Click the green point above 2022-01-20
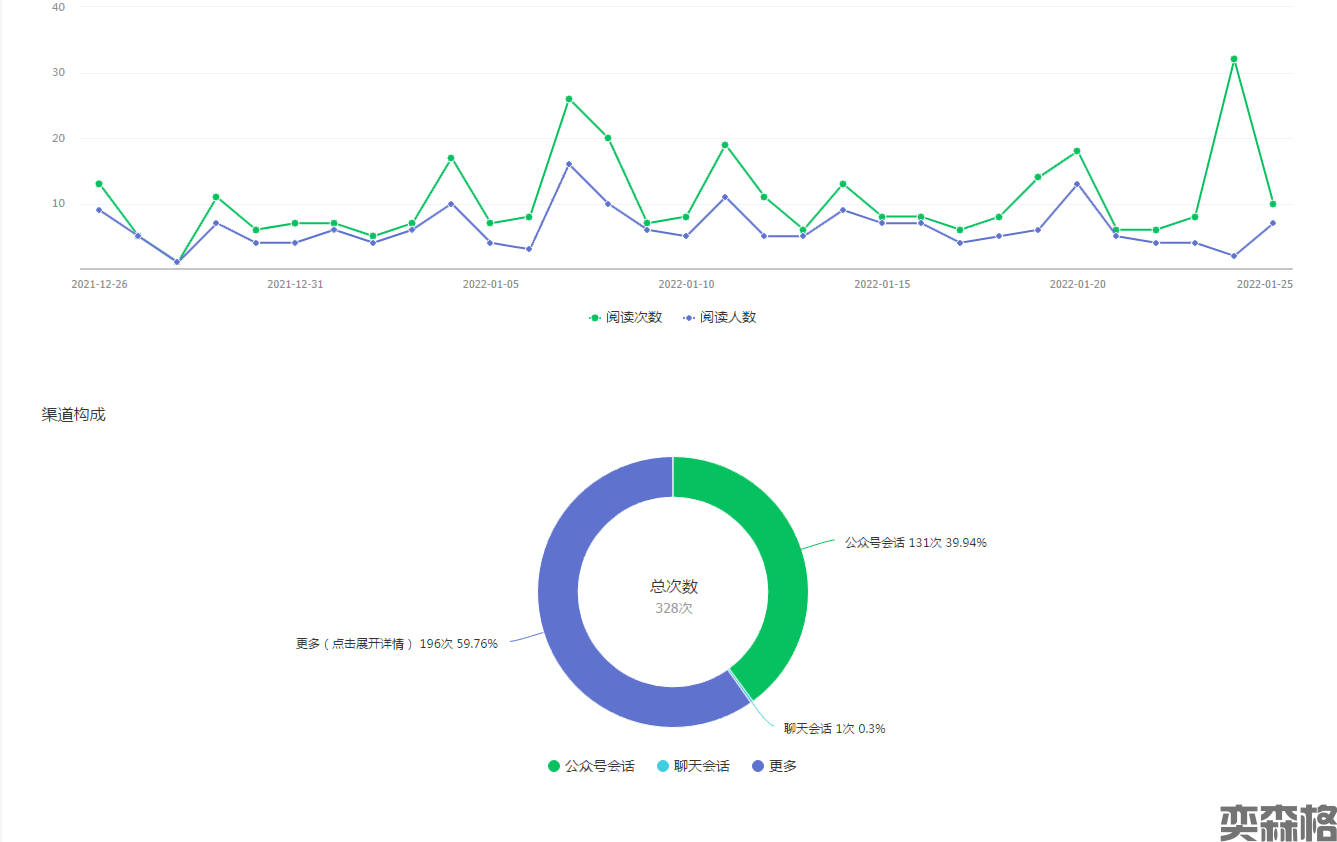This screenshot has height=842, width=1337. coord(1077,151)
